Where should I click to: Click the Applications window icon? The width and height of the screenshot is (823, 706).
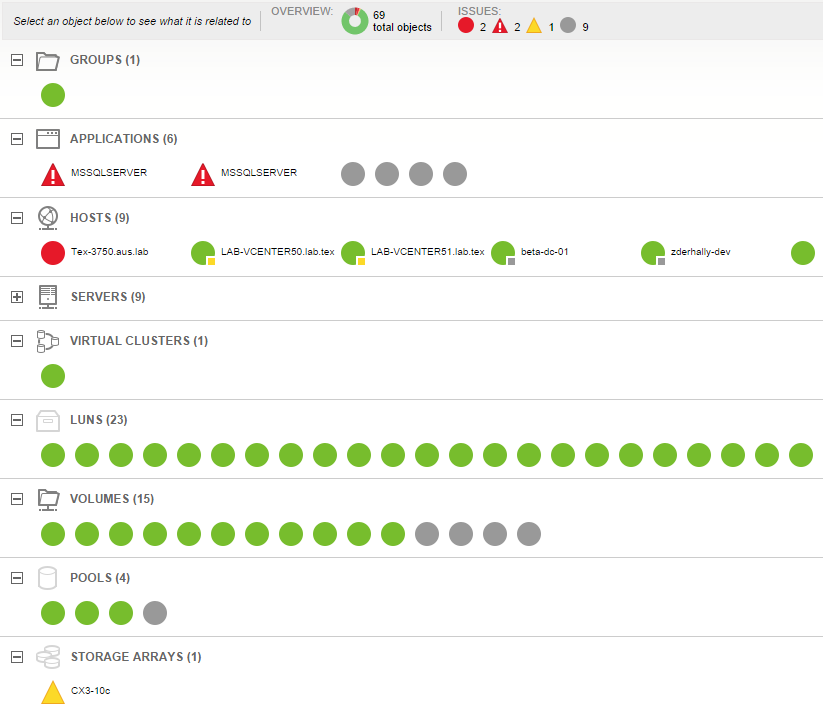click(48, 139)
